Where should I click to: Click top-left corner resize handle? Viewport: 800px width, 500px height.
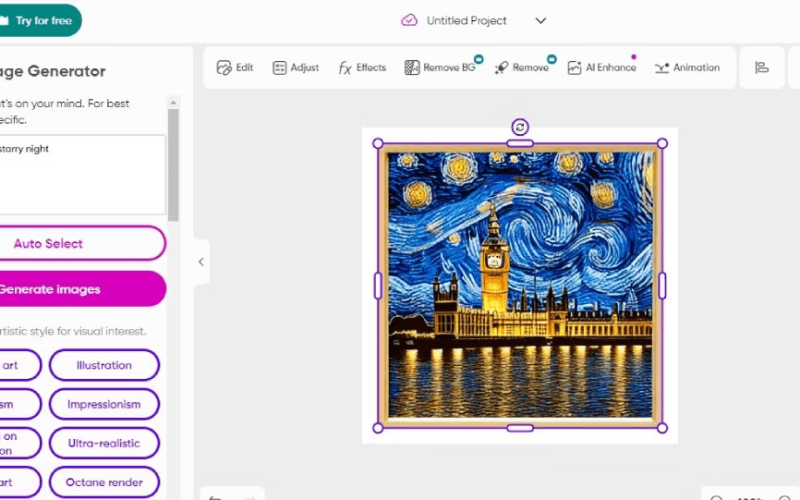[x=378, y=143]
